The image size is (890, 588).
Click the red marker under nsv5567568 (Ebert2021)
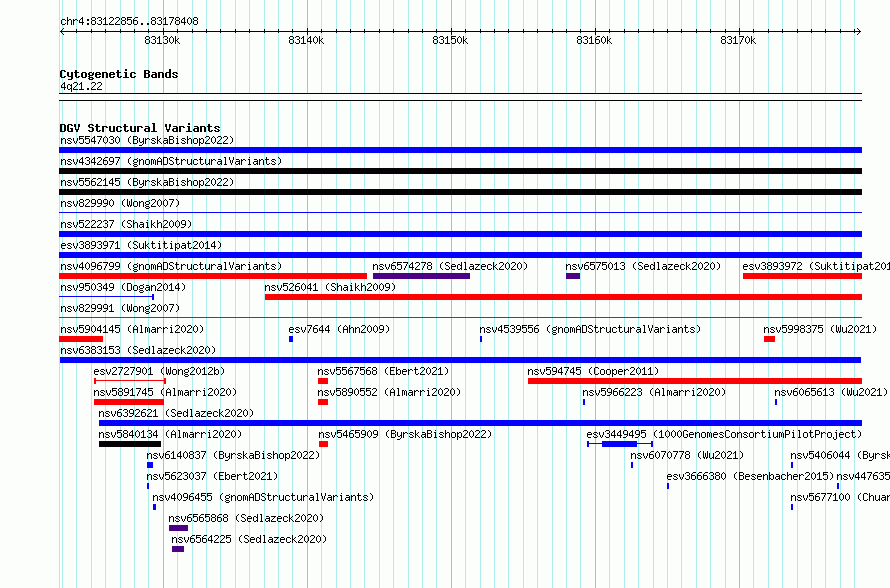(x=323, y=381)
